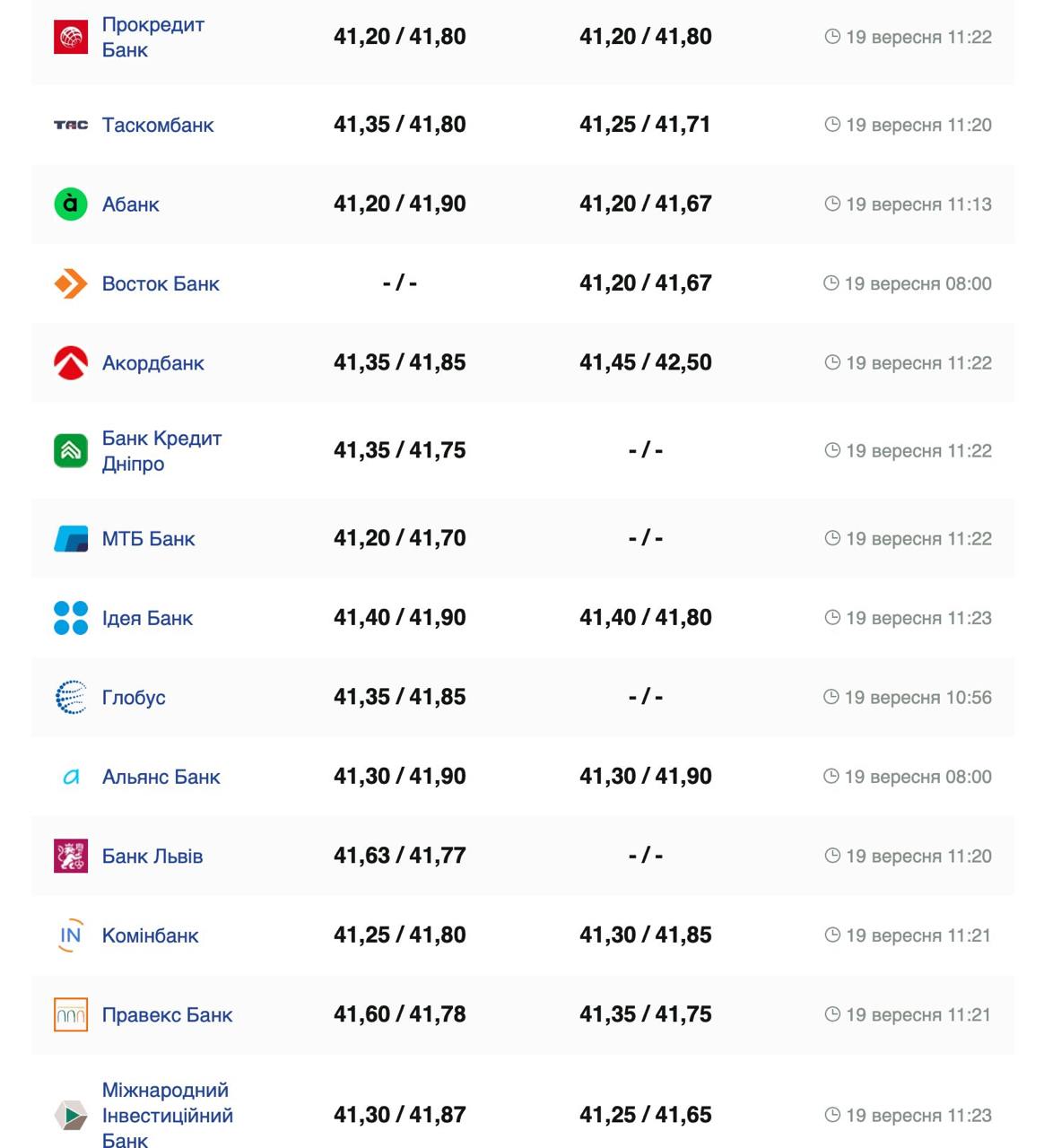Click Банк Львів rate 41,63 / 41,77
The height and width of the screenshot is (1148, 1044).
click(399, 856)
